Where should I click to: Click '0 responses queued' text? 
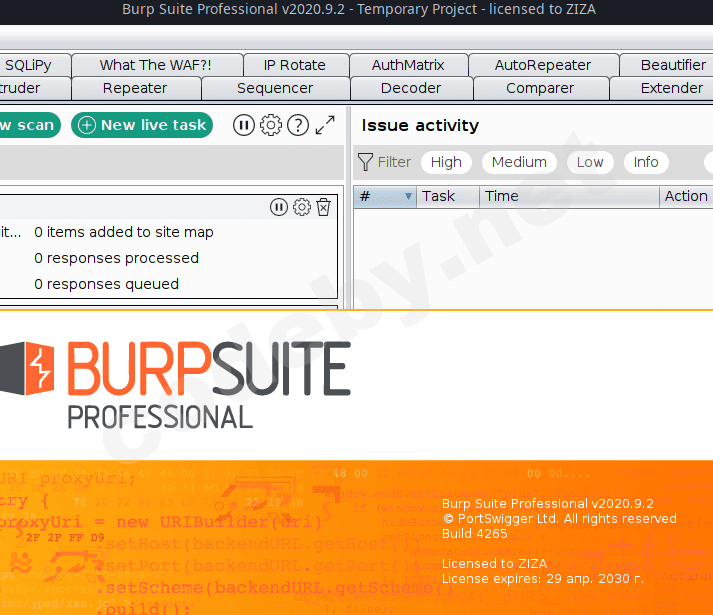(106, 284)
